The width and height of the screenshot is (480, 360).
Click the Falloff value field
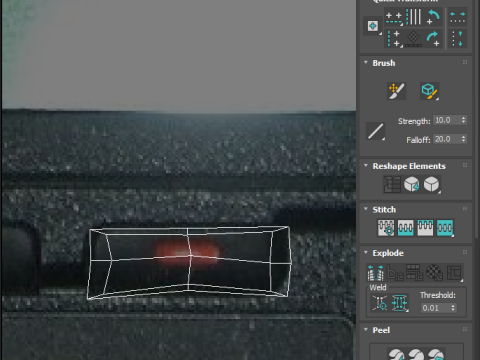pos(447,139)
